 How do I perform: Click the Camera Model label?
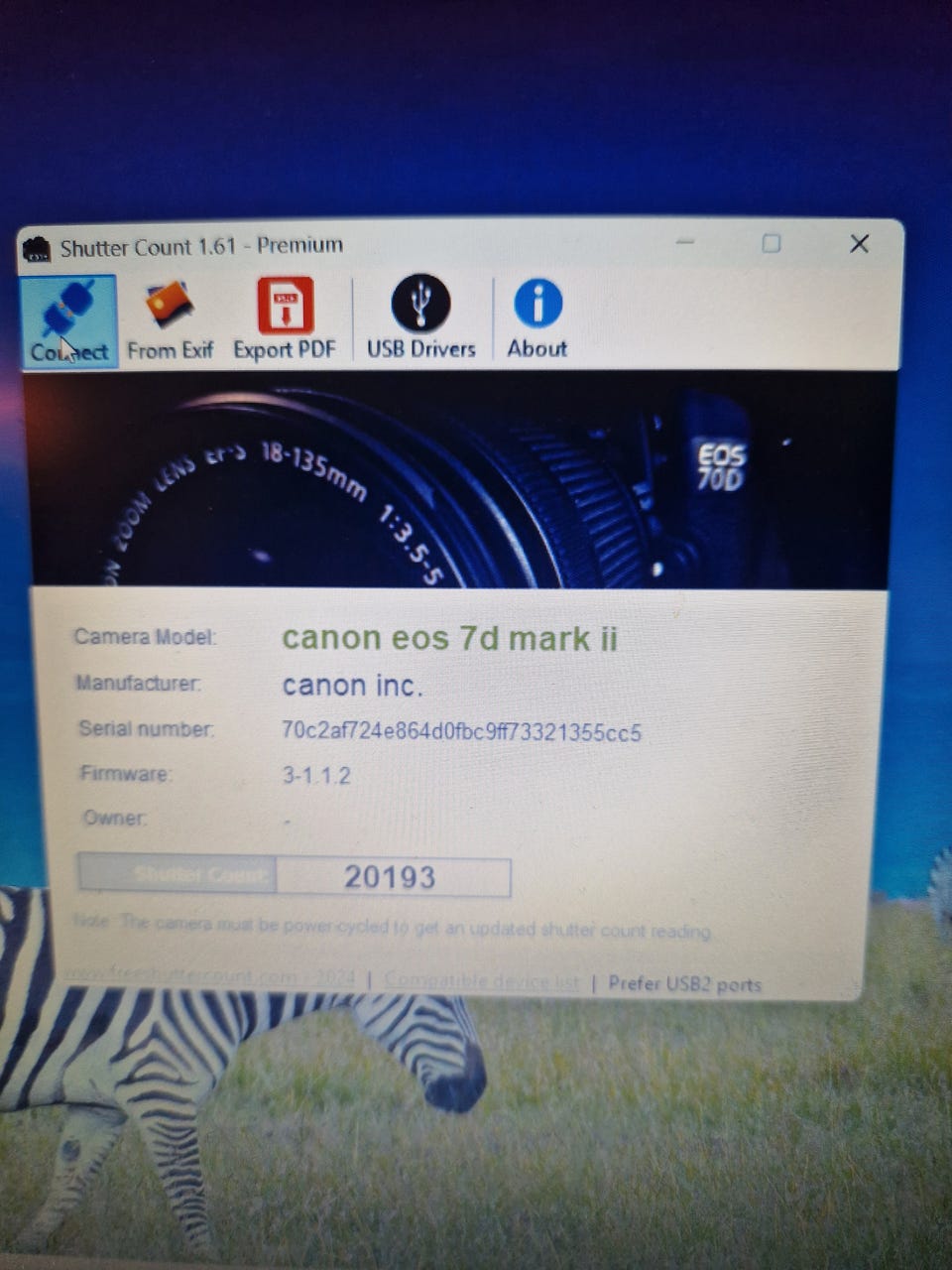[x=145, y=637]
